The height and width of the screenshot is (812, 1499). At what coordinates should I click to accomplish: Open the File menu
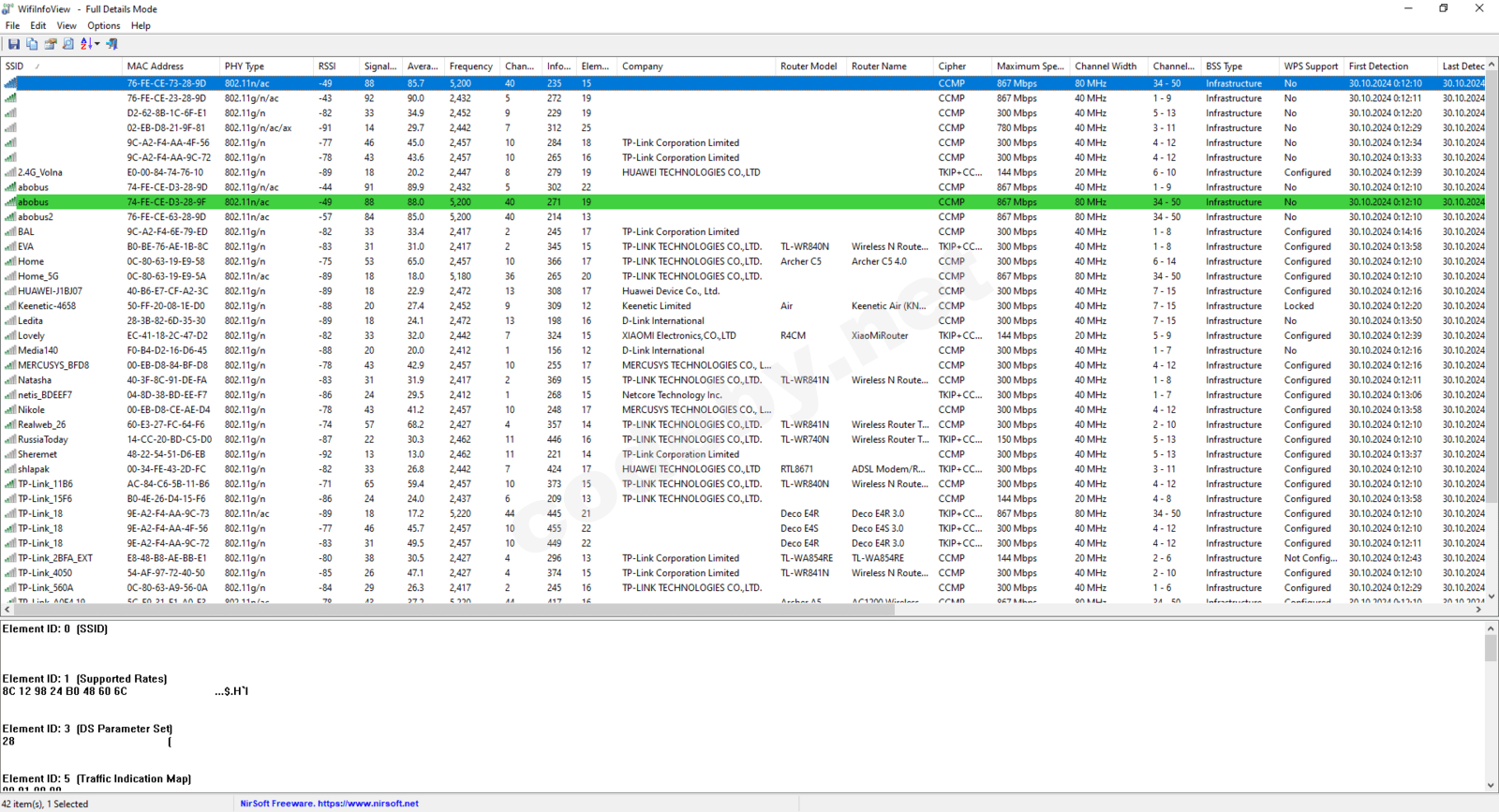(x=12, y=26)
